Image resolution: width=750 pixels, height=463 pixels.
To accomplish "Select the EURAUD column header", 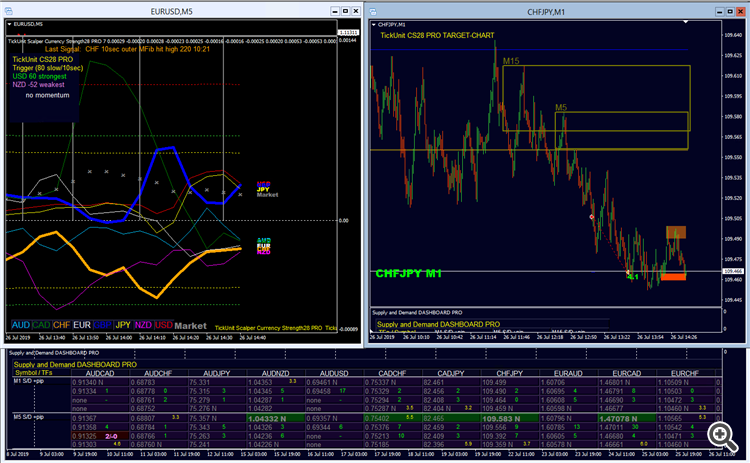I will (568, 373).
